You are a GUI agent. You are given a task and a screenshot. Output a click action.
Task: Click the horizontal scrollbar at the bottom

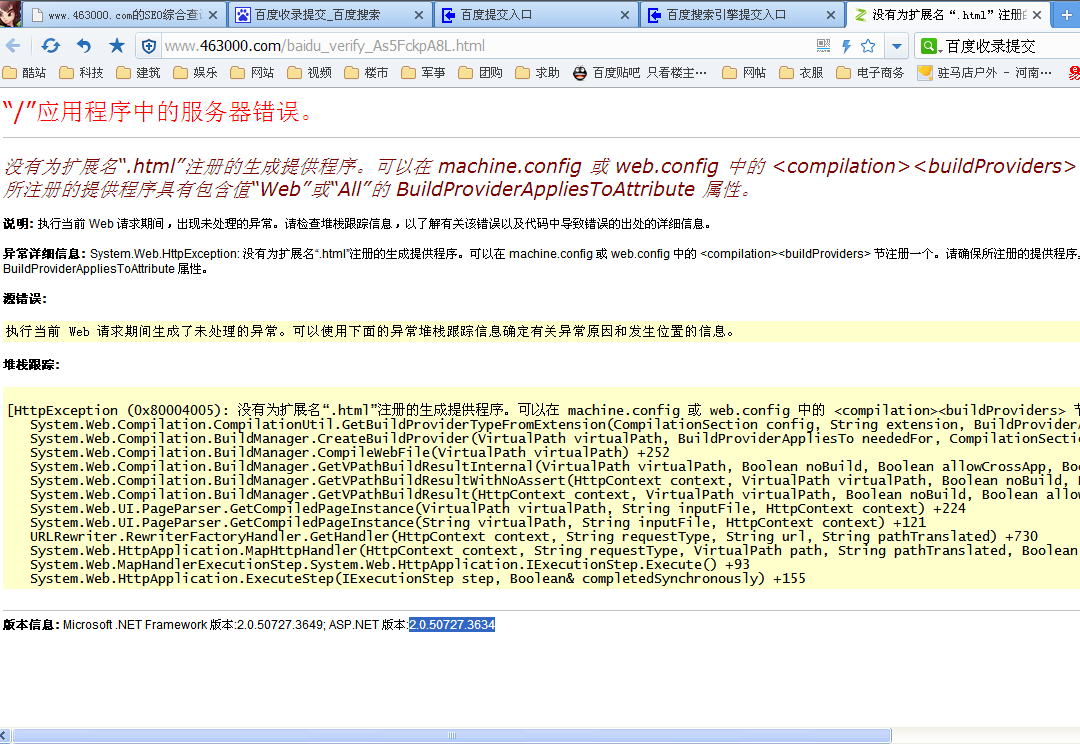click(450, 735)
